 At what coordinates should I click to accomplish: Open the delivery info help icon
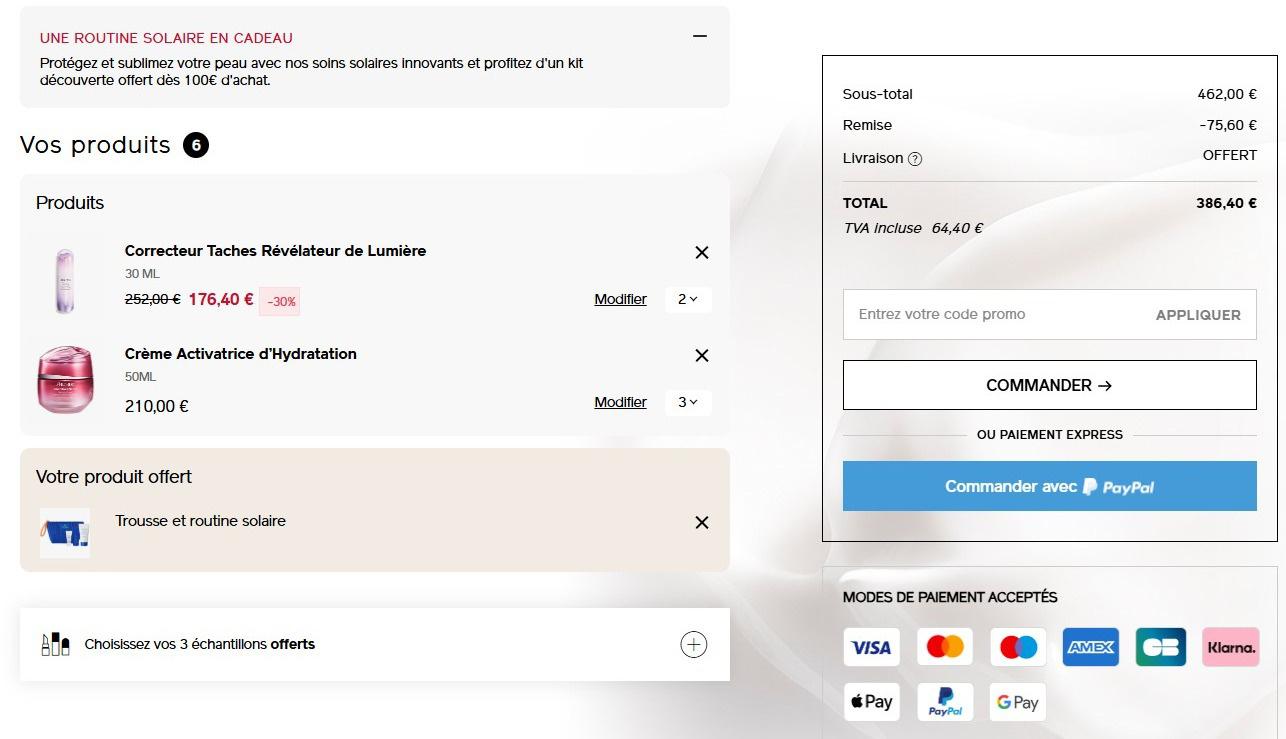pyautogui.click(x=915, y=159)
